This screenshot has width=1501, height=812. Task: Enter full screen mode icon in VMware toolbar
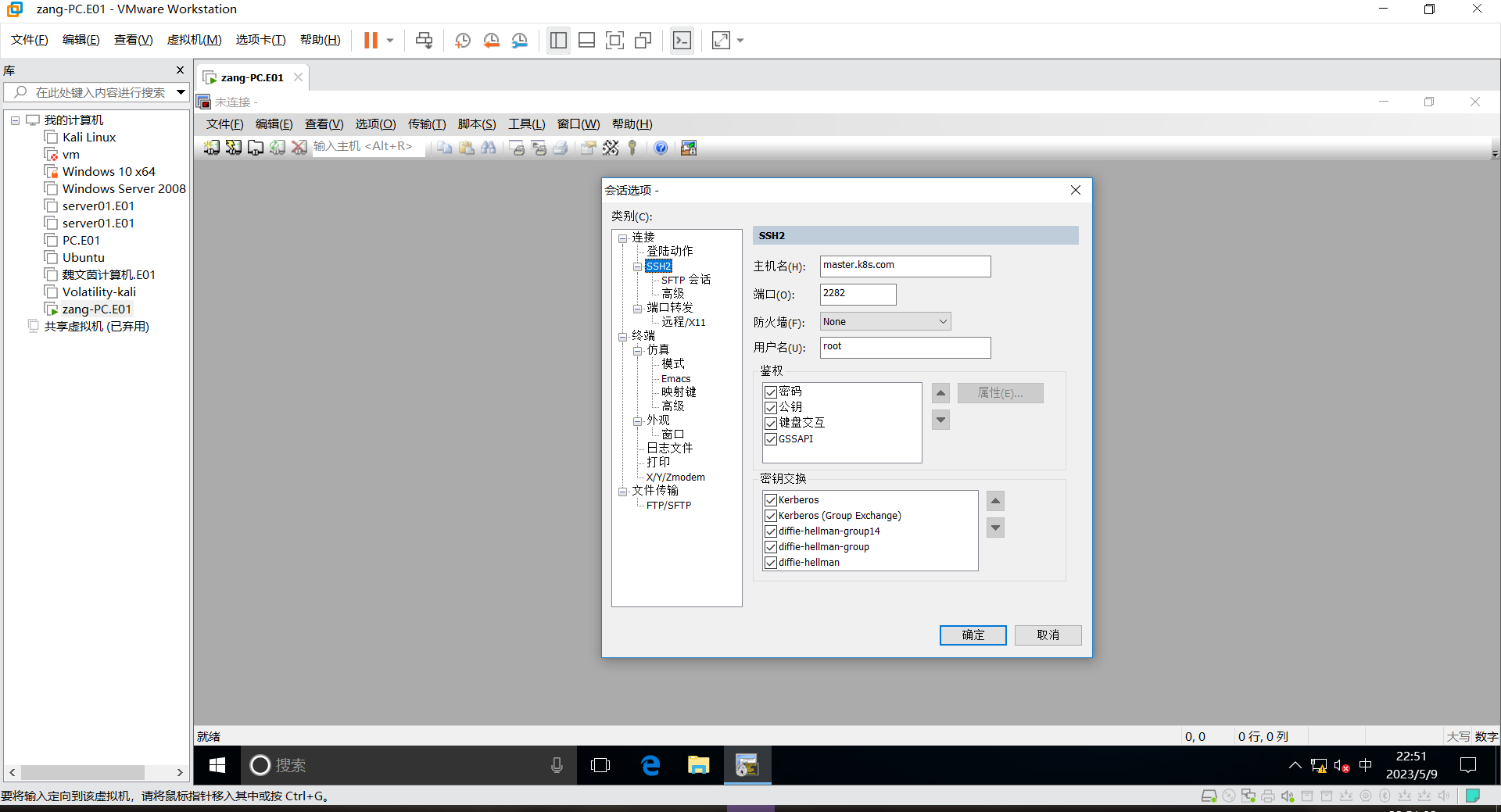click(615, 41)
